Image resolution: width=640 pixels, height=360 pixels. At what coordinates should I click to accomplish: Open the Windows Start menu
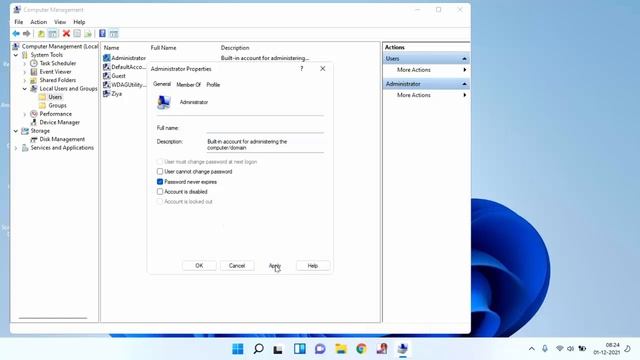coord(238,349)
